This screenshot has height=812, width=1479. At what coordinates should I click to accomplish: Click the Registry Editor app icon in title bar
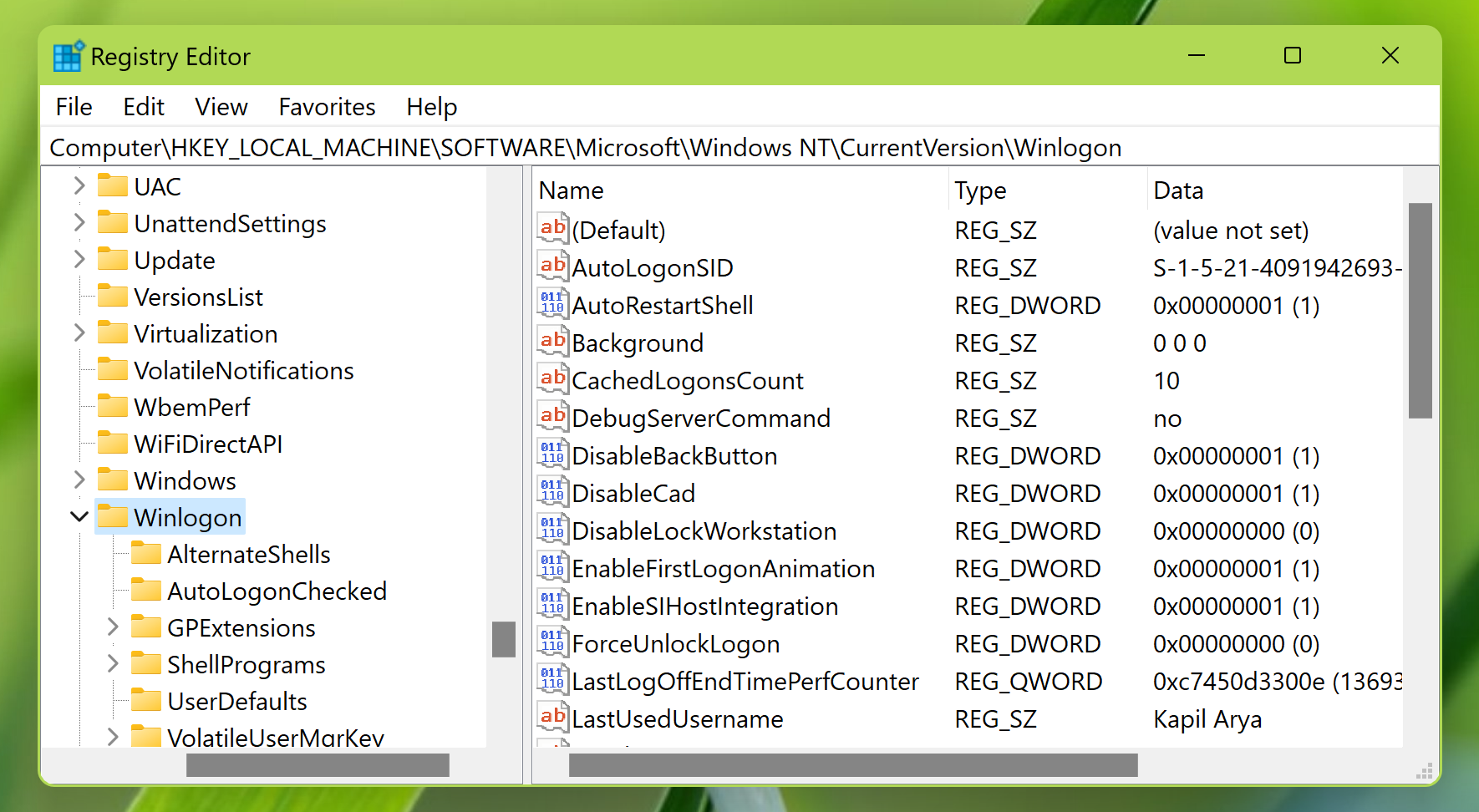[x=69, y=56]
